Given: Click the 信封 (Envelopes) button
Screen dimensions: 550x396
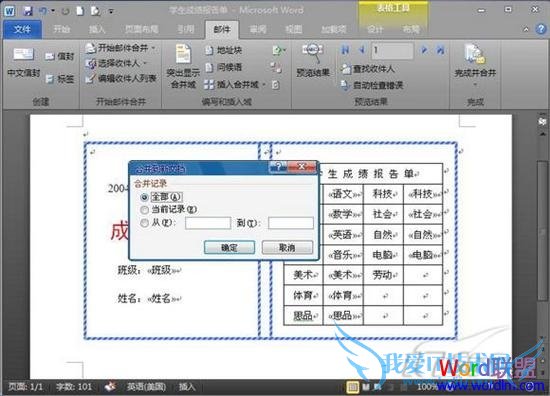Looking at the screenshot, I should point(60,56).
